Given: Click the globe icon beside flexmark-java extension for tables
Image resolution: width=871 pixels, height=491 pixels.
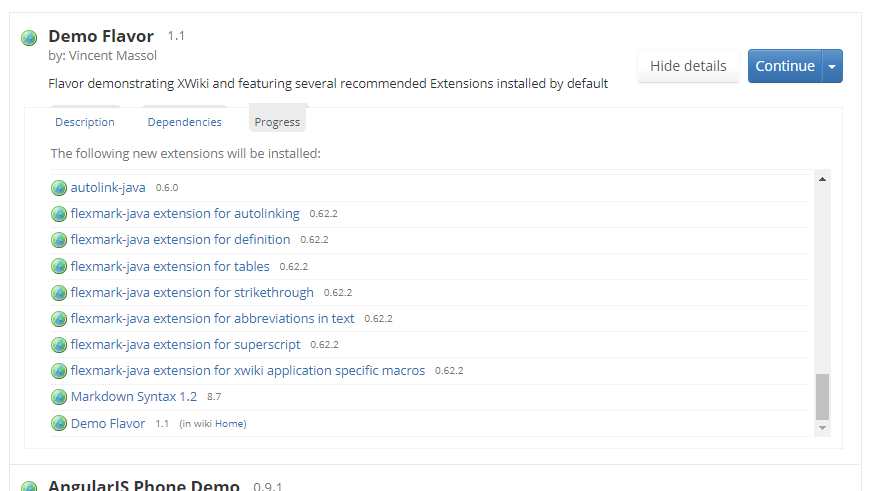Looking at the screenshot, I should pyautogui.click(x=59, y=267).
